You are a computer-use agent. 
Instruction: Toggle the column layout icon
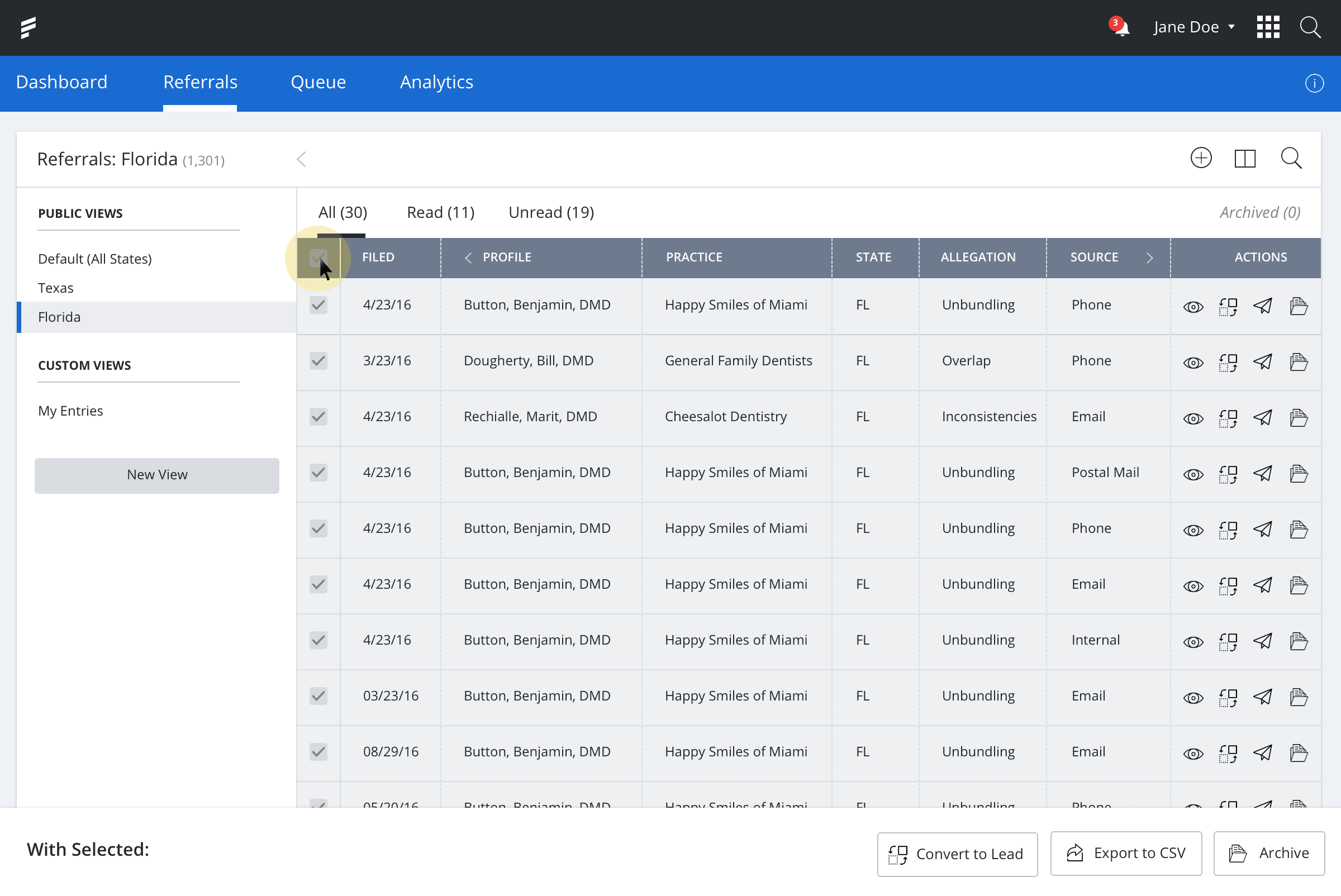pos(1244,158)
